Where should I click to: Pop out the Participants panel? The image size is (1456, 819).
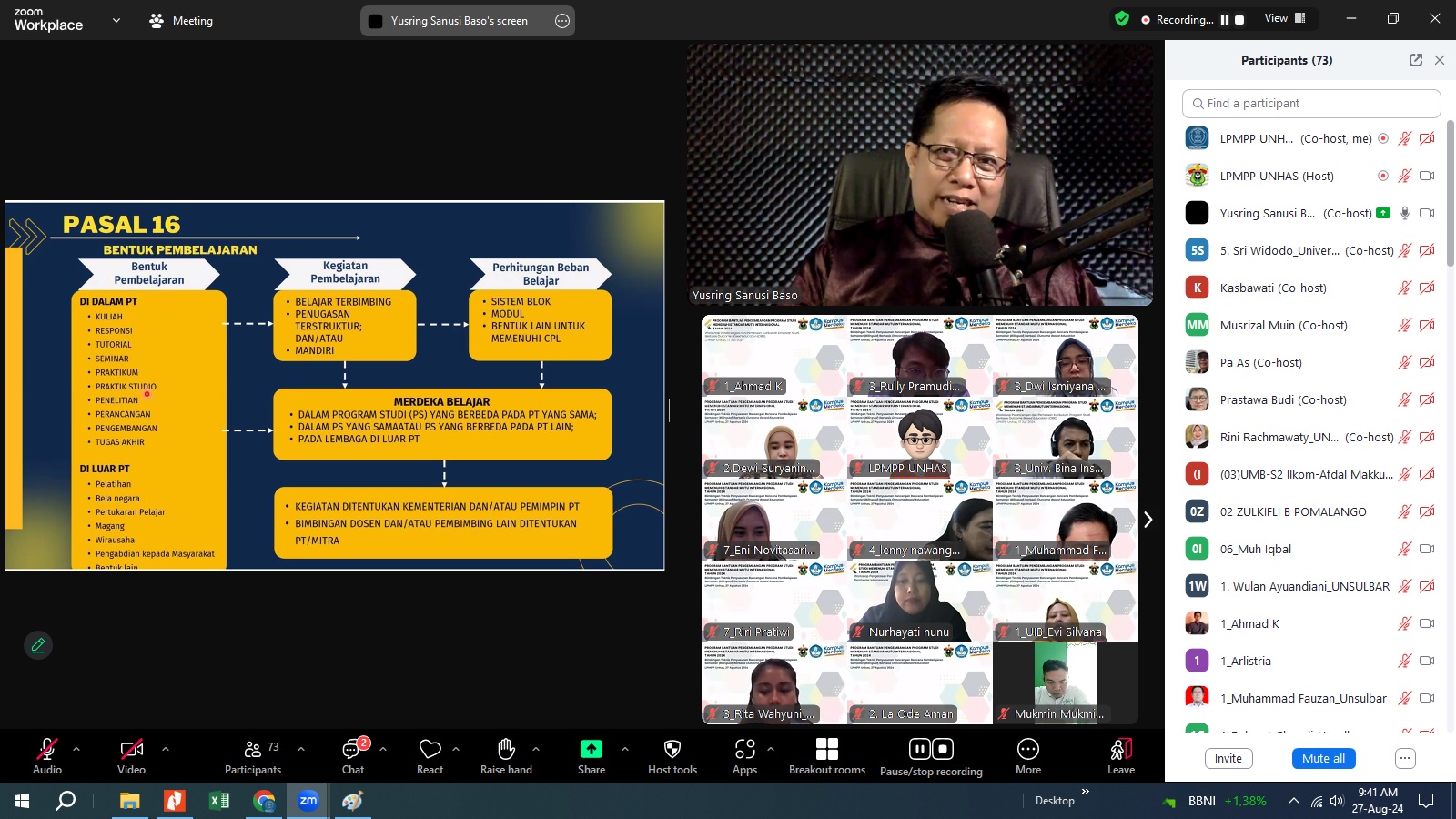pyautogui.click(x=1415, y=60)
